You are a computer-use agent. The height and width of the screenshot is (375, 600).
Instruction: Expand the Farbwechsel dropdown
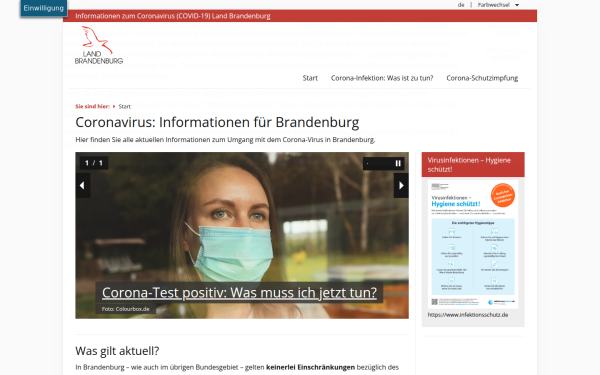(x=498, y=5)
